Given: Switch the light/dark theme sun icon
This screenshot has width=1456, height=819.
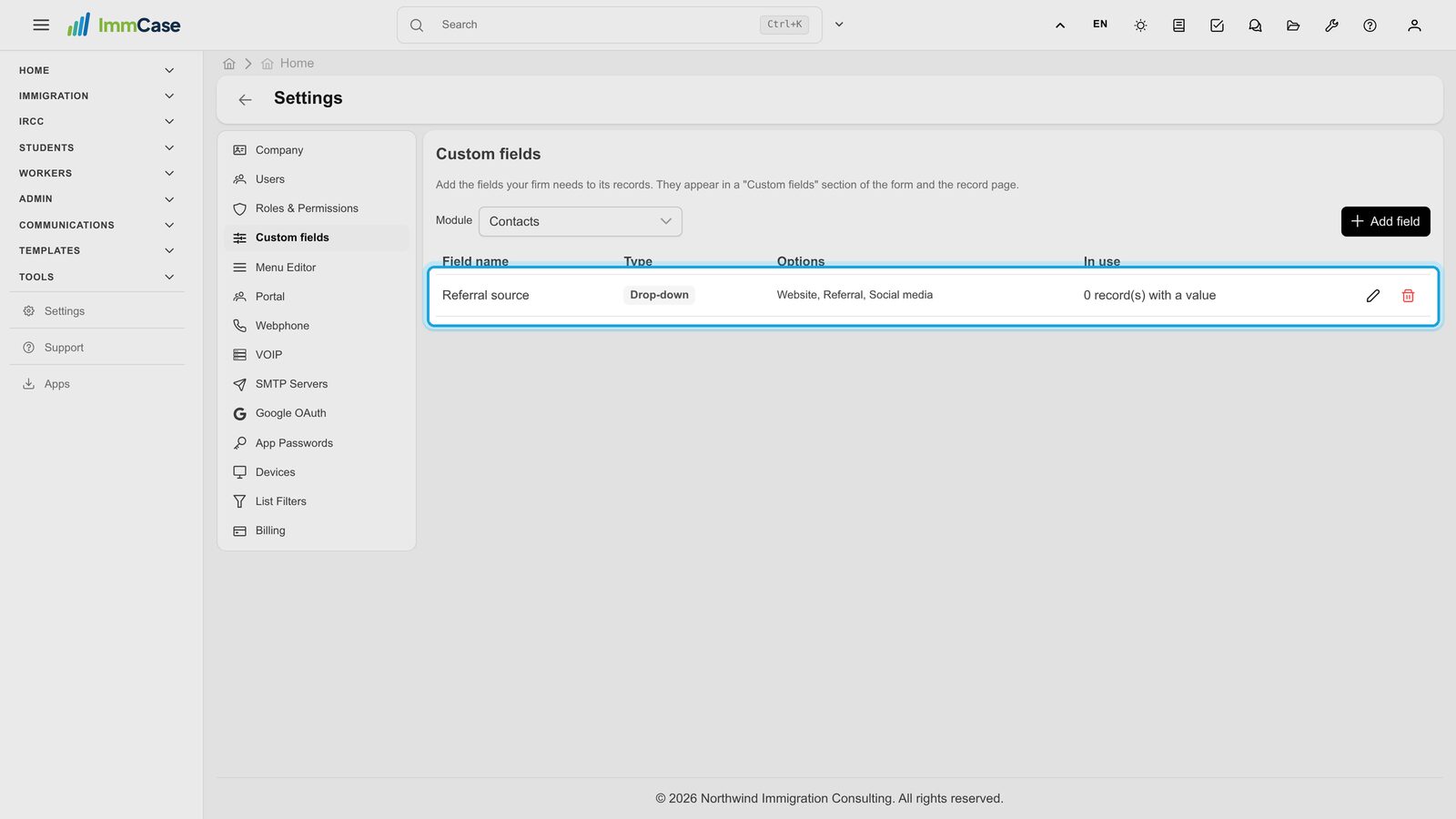Looking at the screenshot, I should tap(1140, 25).
